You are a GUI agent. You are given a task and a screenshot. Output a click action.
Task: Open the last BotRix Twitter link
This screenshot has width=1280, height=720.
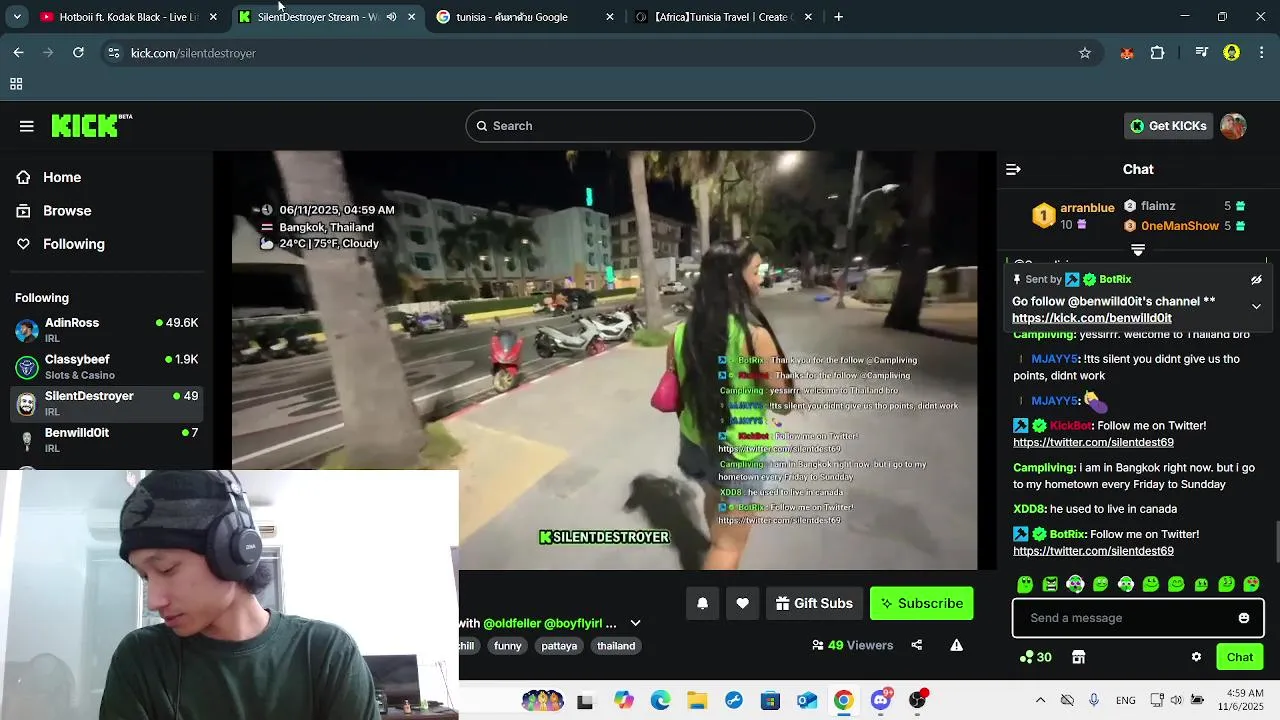[x=1093, y=551]
